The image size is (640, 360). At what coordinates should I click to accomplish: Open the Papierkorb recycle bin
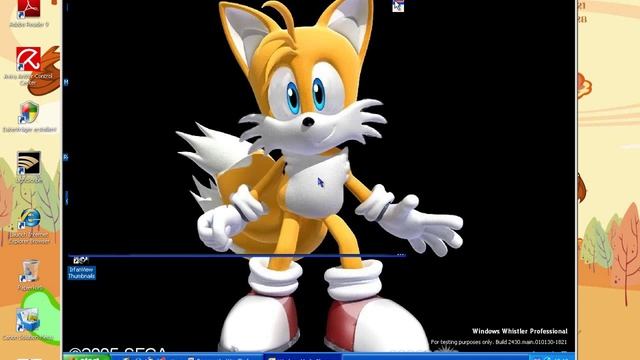29,275
